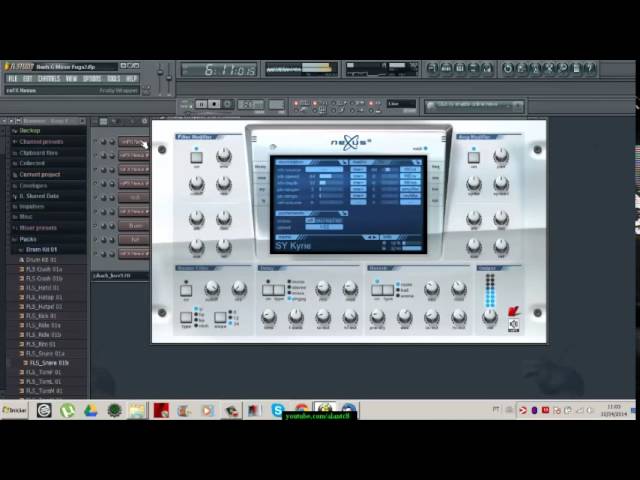Select FLS_Ride 01a sample

(43, 325)
